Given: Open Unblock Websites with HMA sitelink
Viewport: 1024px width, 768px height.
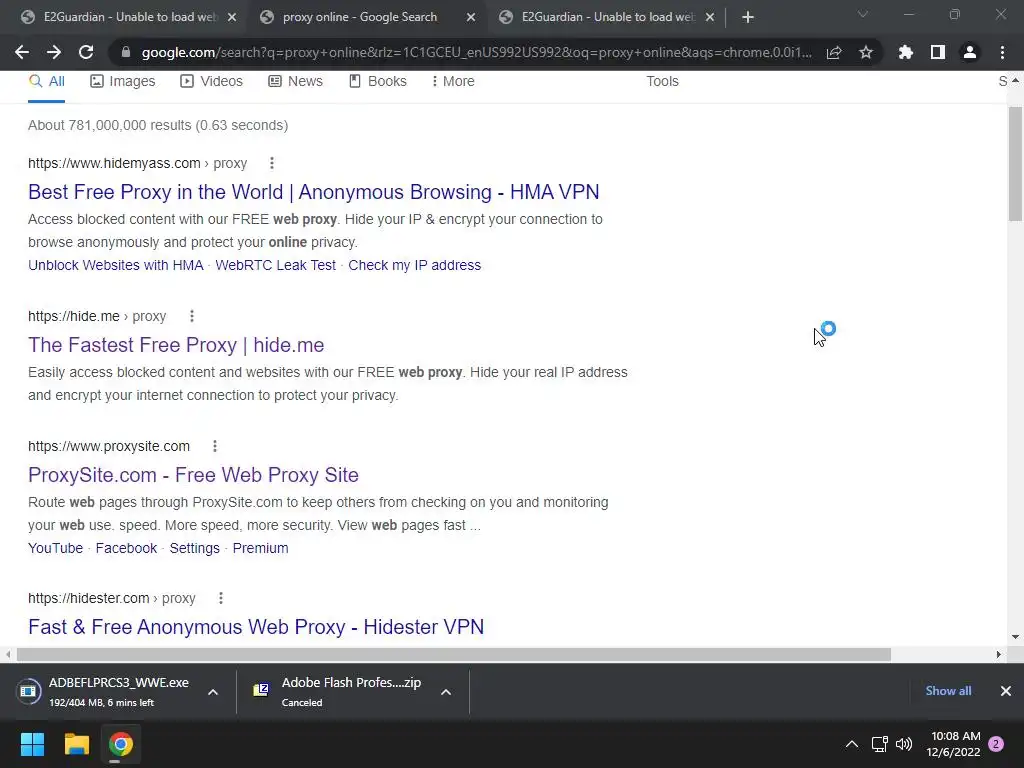Looking at the screenshot, I should click(x=116, y=265).
